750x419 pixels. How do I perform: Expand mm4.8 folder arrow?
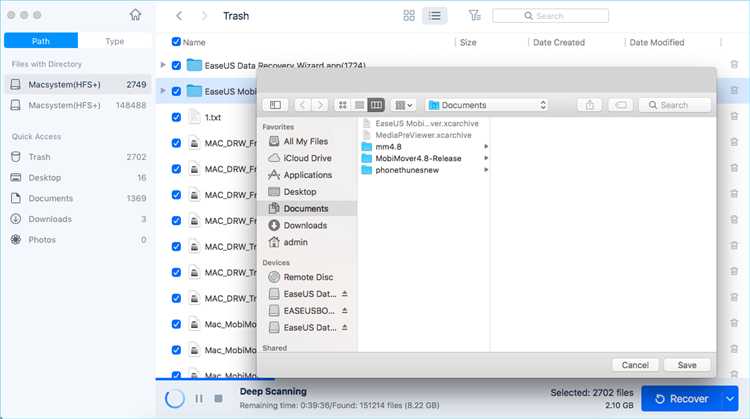click(486, 146)
